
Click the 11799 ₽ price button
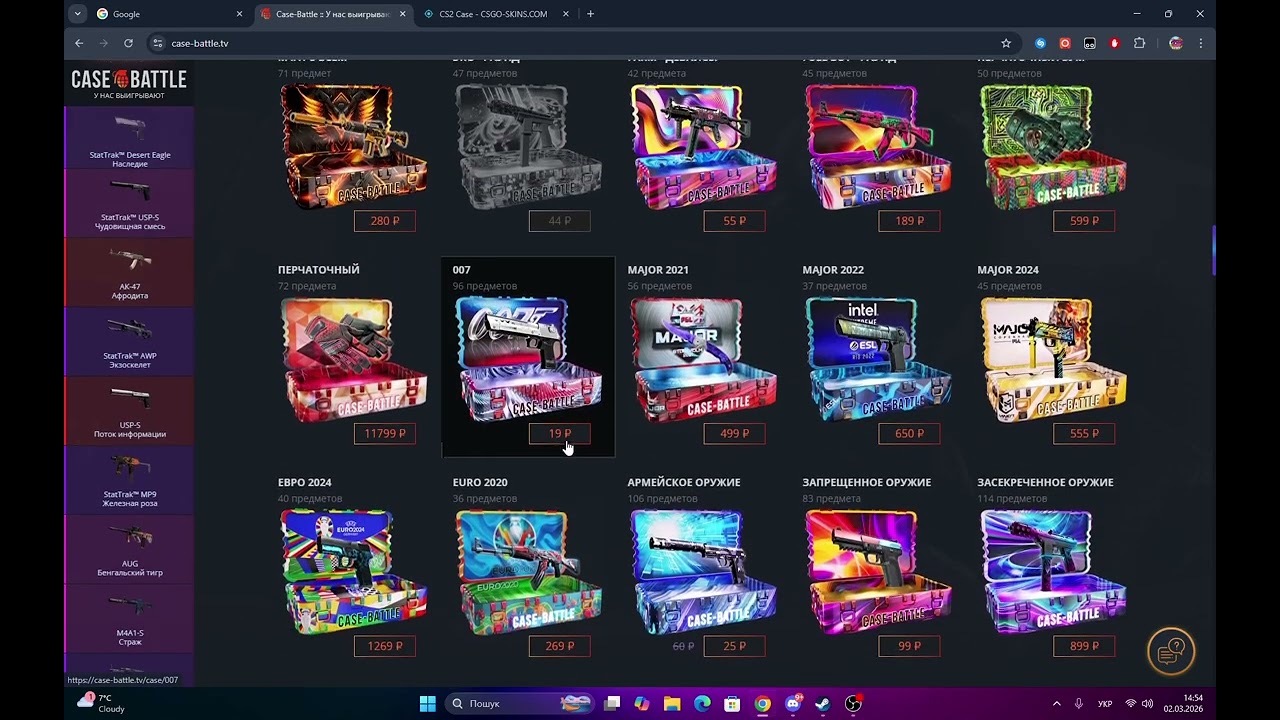point(384,433)
